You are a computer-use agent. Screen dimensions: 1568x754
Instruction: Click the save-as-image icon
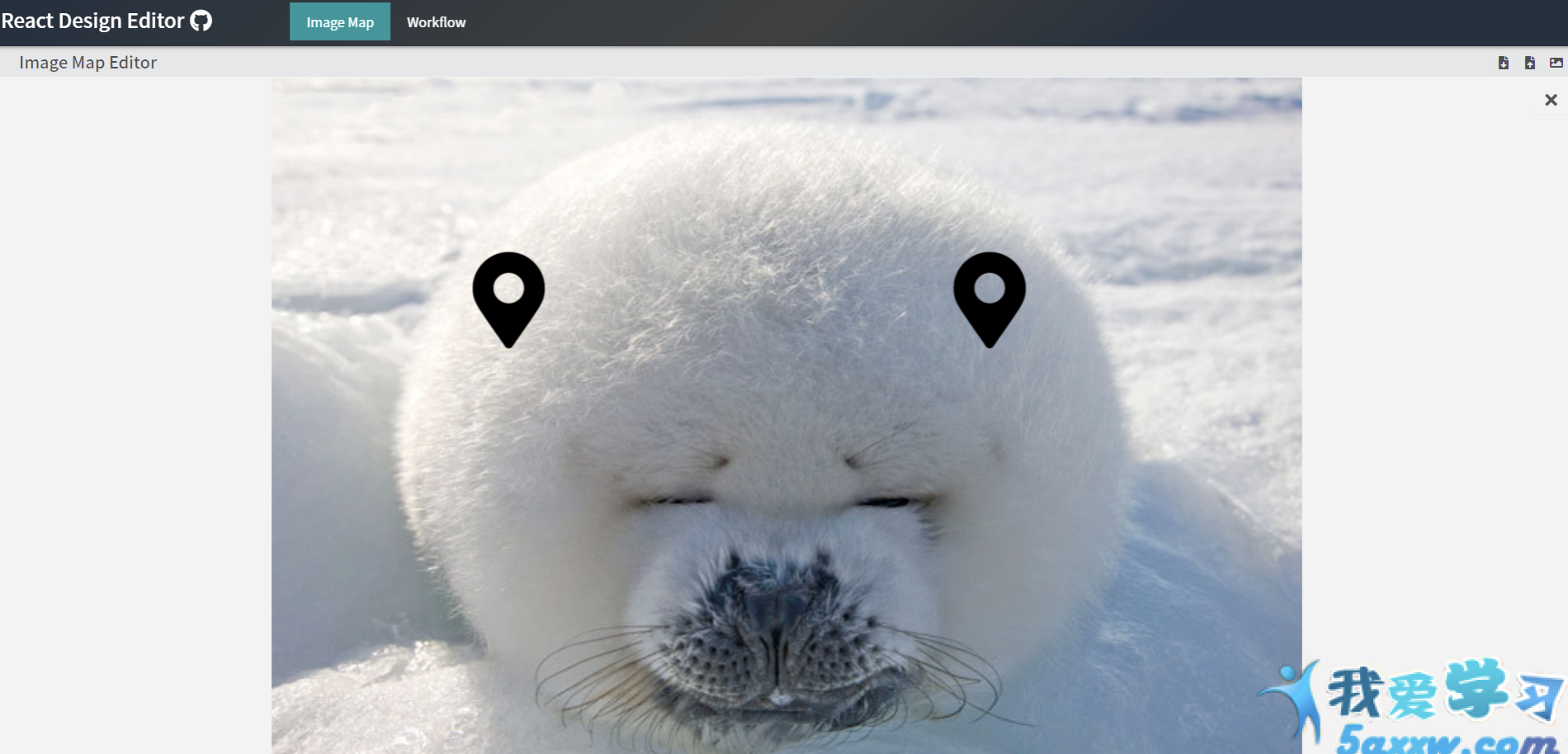[x=1556, y=63]
